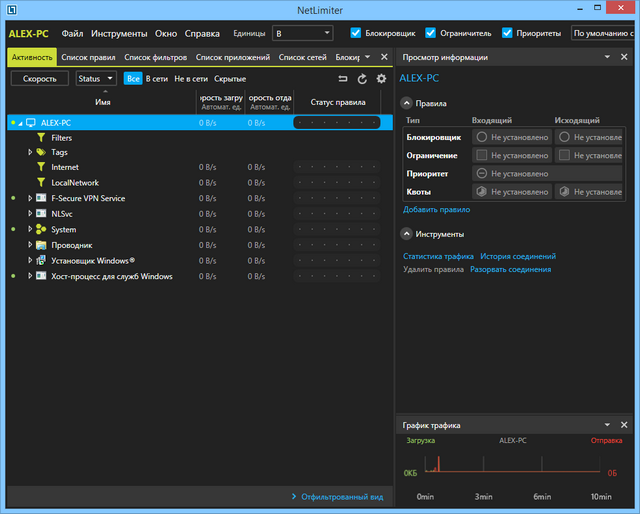Uncheck the Блокировщик checkbox
The image size is (640, 514).
click(356, 33)
